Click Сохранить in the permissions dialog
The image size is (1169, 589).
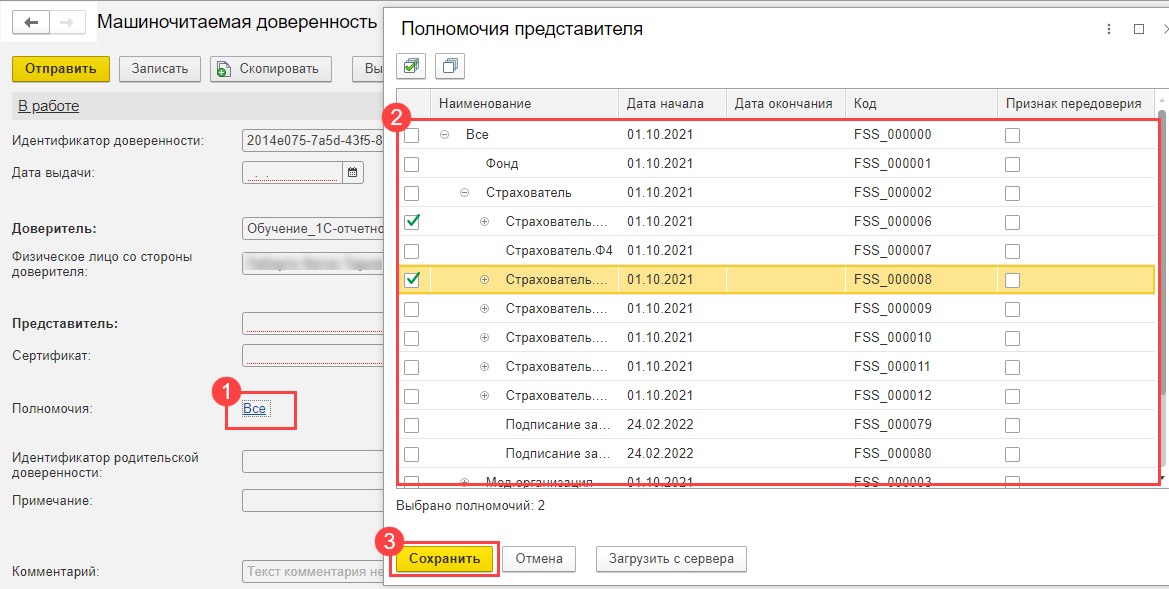pos(444,558)
